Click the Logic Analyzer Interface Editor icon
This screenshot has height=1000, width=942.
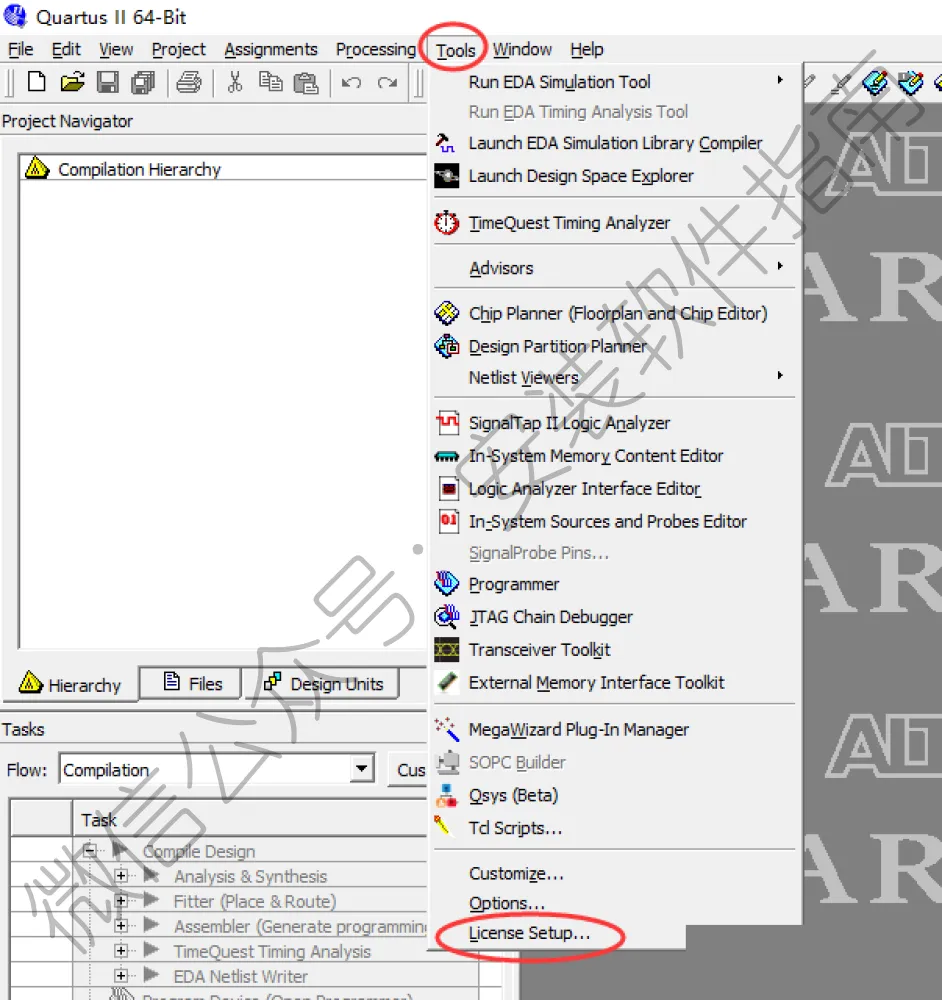[x=449, y=489]
